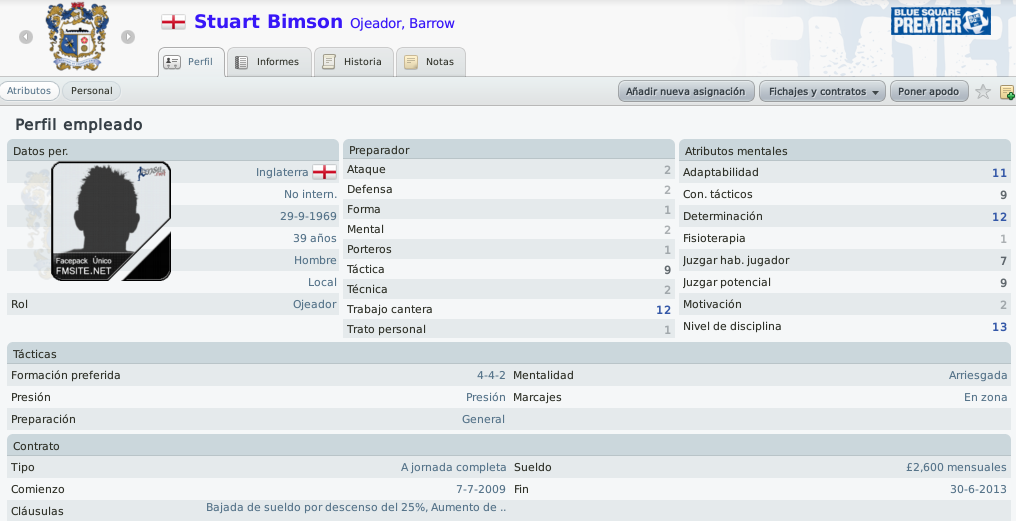Add a new note icon
Screen dimensions: 1016x521
coord(1007,91)
